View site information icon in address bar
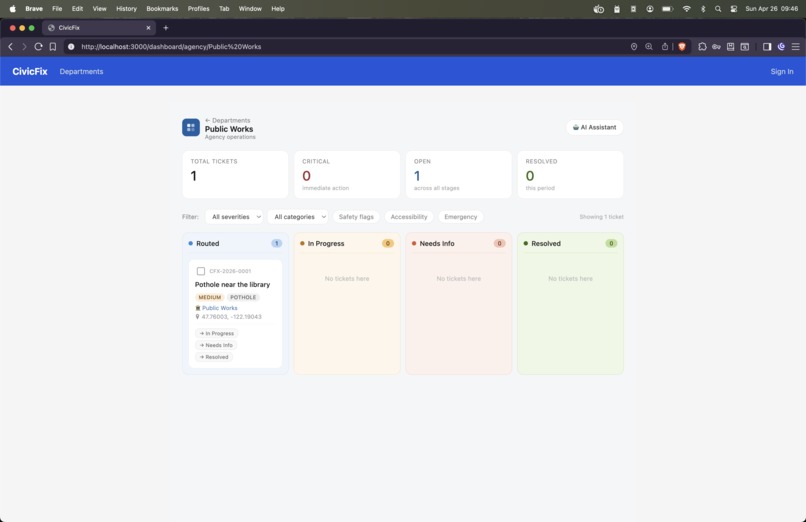806x522 pixels. coord(71,47)
